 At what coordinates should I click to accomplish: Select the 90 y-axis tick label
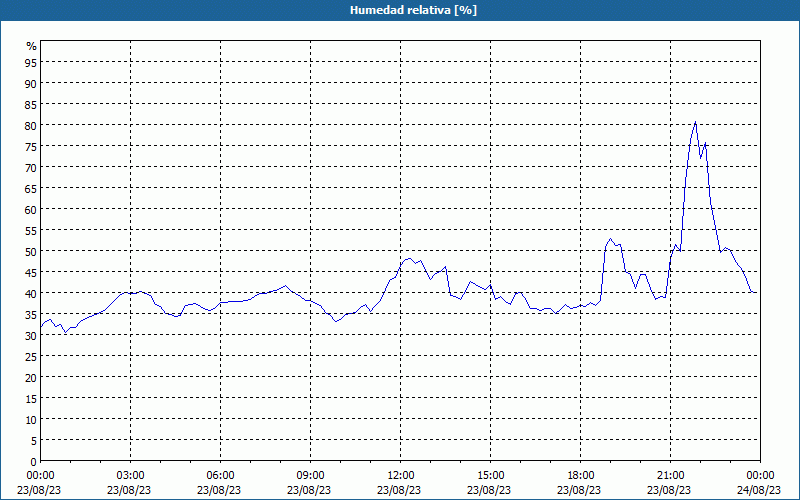(31, 83)
